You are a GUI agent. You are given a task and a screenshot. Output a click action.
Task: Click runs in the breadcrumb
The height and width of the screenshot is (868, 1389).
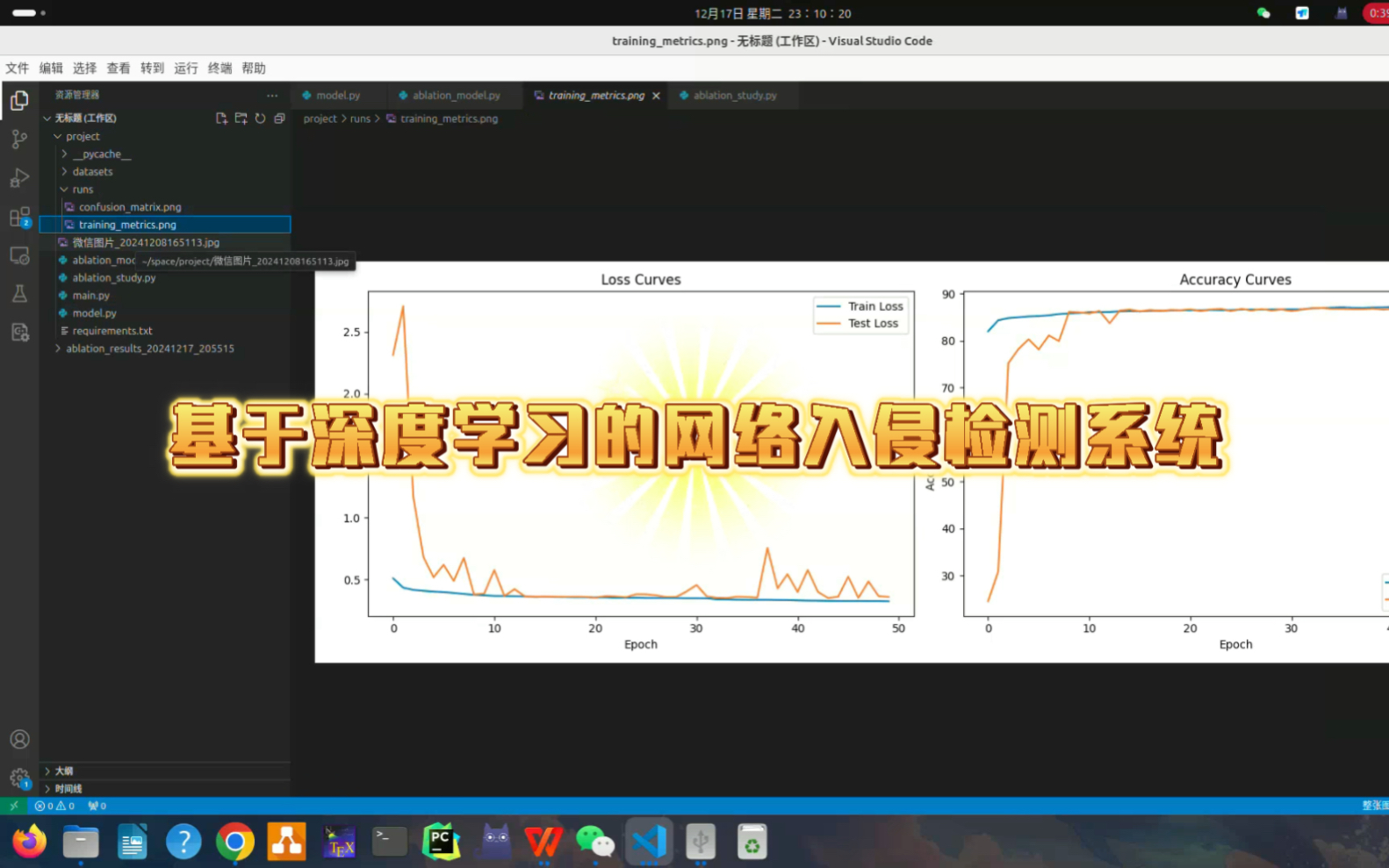pyautogui.click(x=360, y=118)
